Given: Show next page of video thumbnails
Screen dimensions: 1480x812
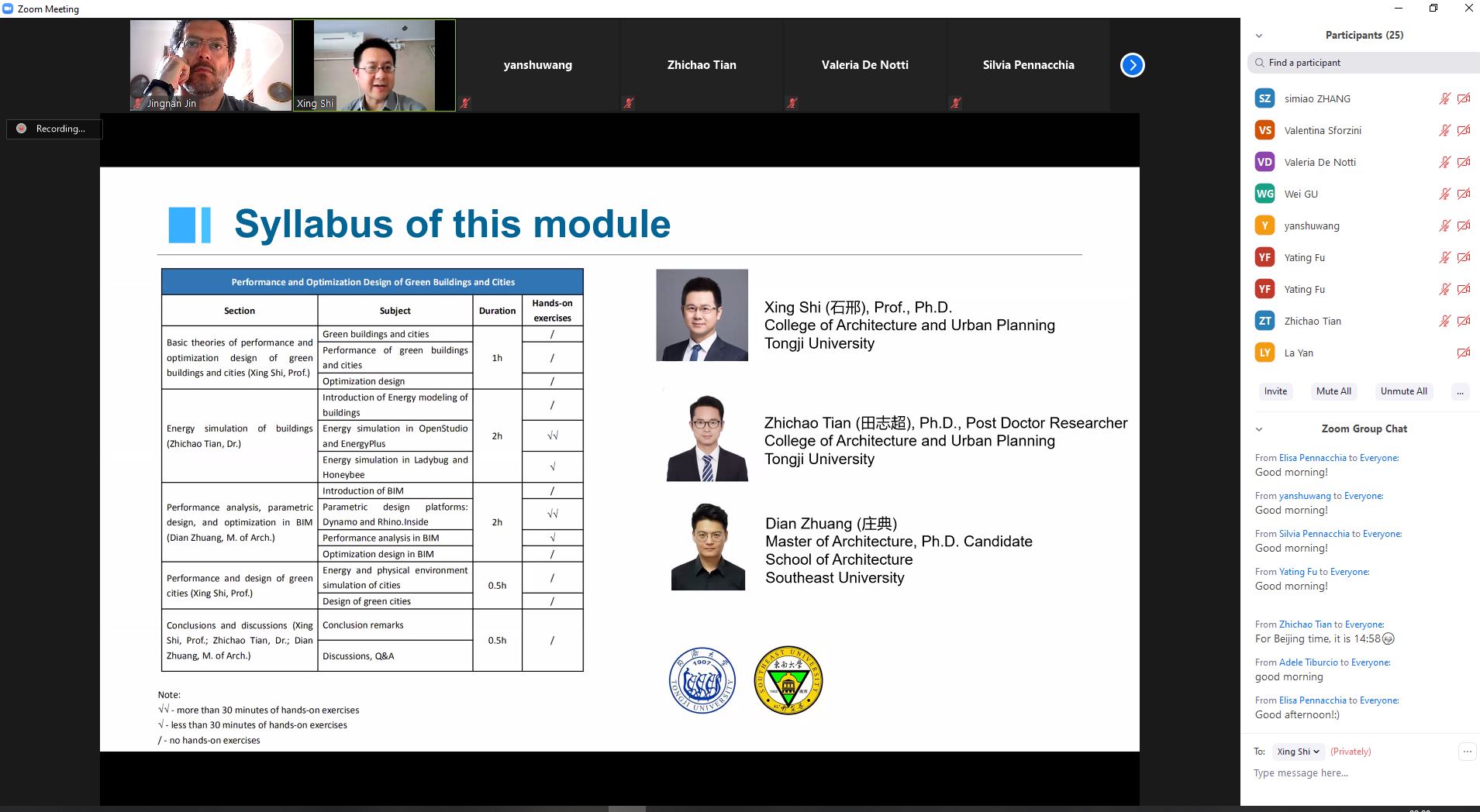Looking at the screenshot, I should [x=1132, y=65].
